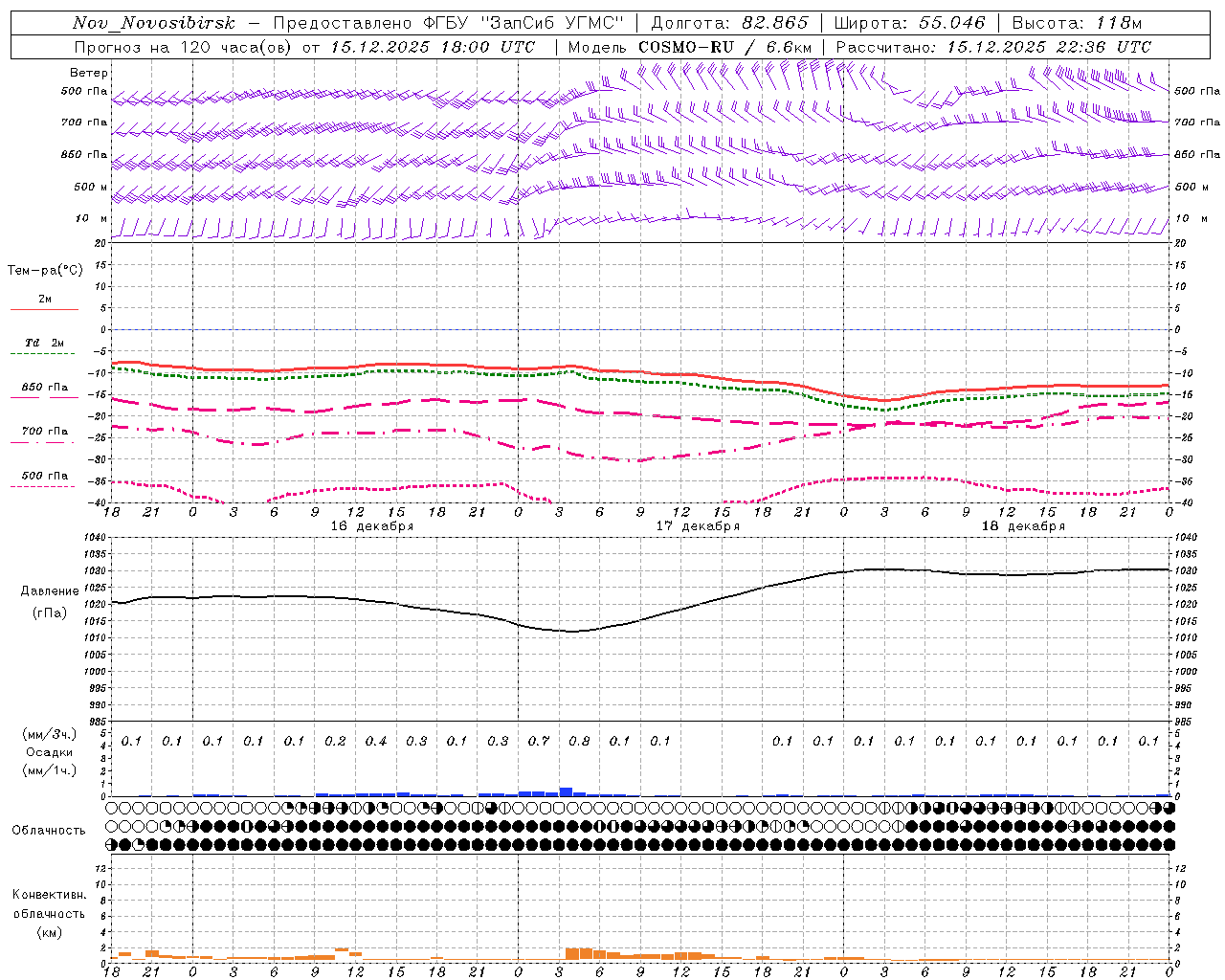Click the 'Модель COSMO-RU / 6.6км' model label
This screenshot has height=980, width=1225.
click(x=690, y=47)
